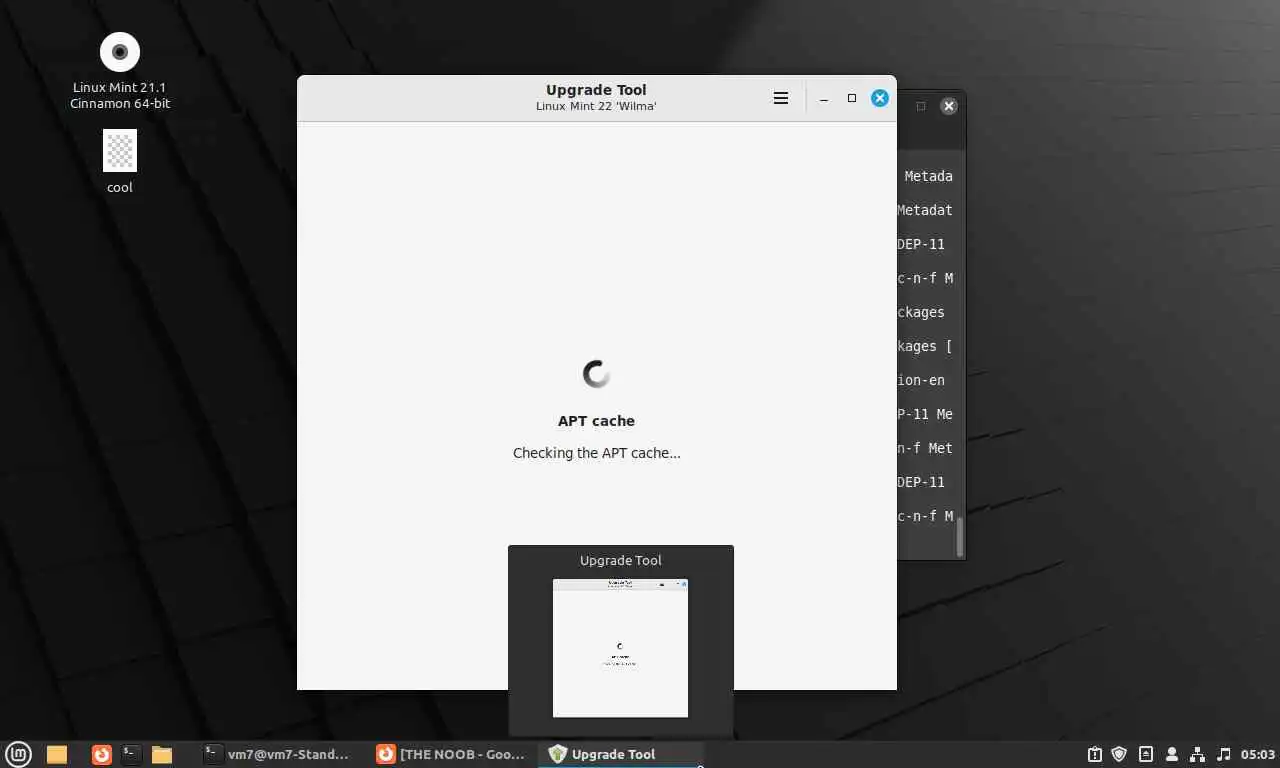Click 'Metada' line in the terminal window
Viewport: 1280px width, 768px height.
click(928, 176)
